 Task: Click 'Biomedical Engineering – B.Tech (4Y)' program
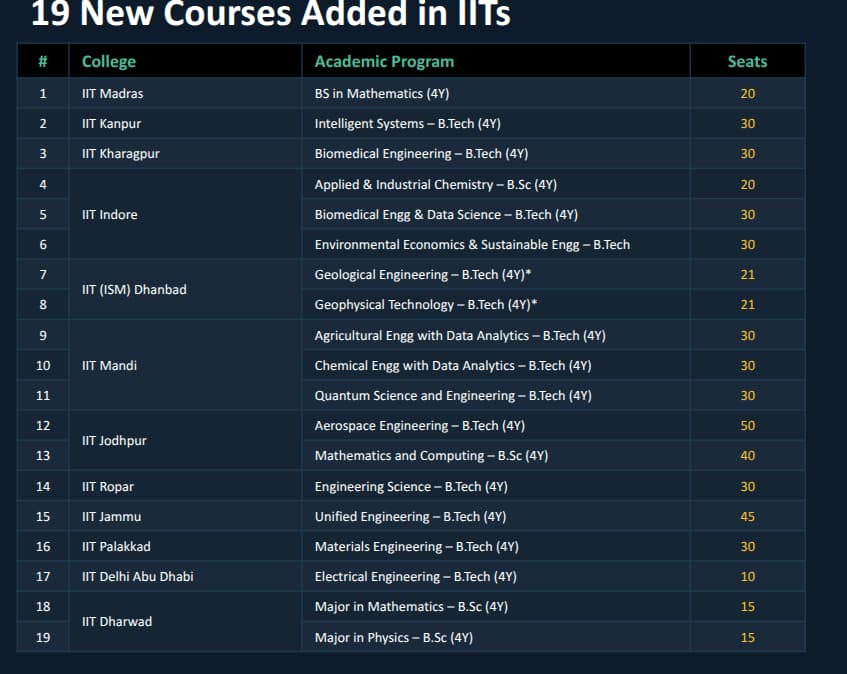pos(421,154)
